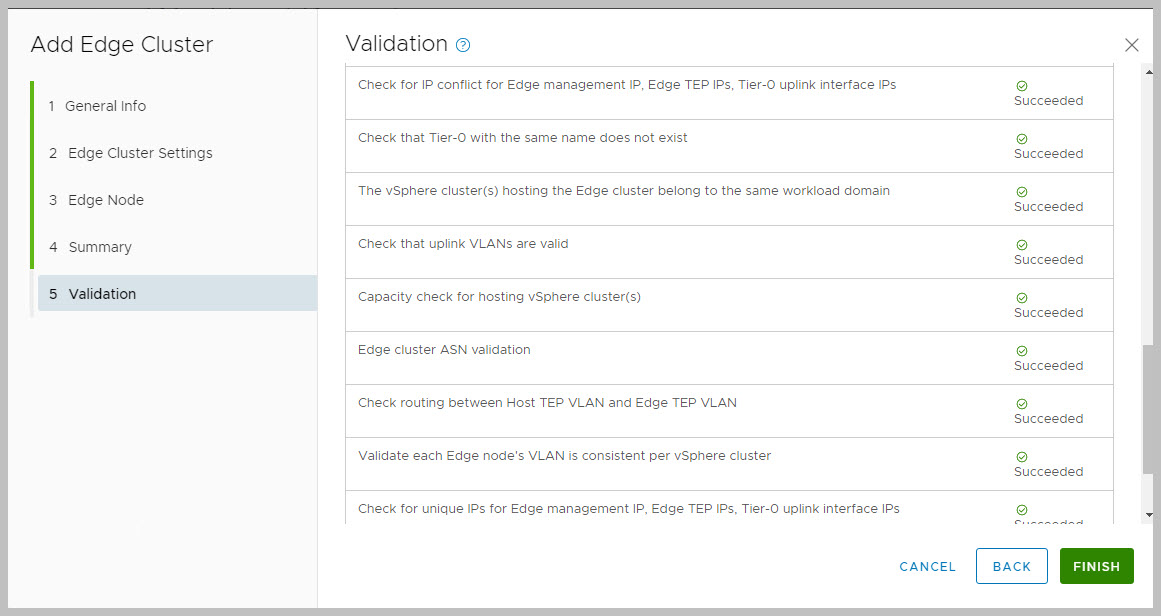Click success icon for capacity check row
1161x616 pixels.
point(1021,298)
